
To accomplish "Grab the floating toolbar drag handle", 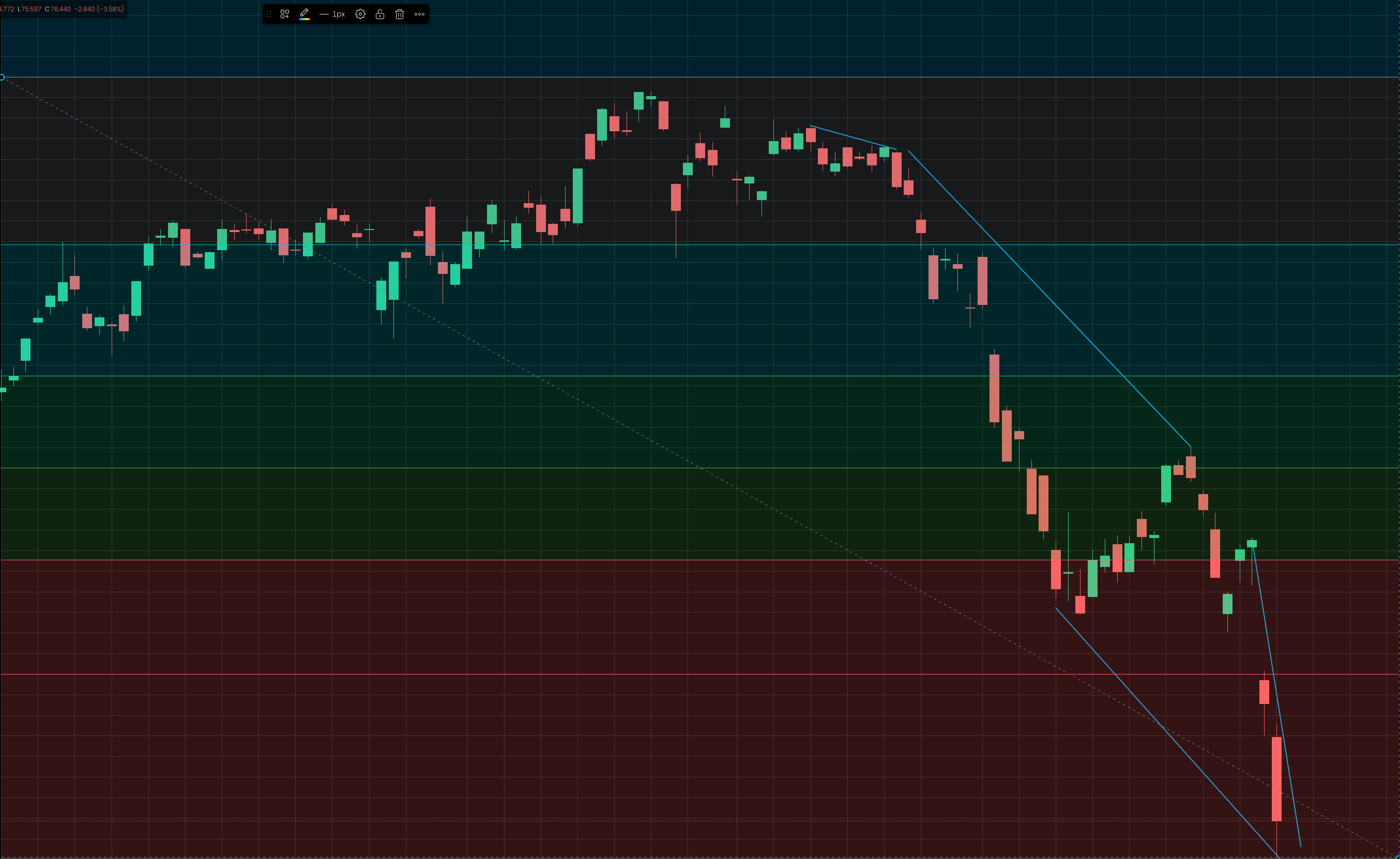I will point(269,14).
